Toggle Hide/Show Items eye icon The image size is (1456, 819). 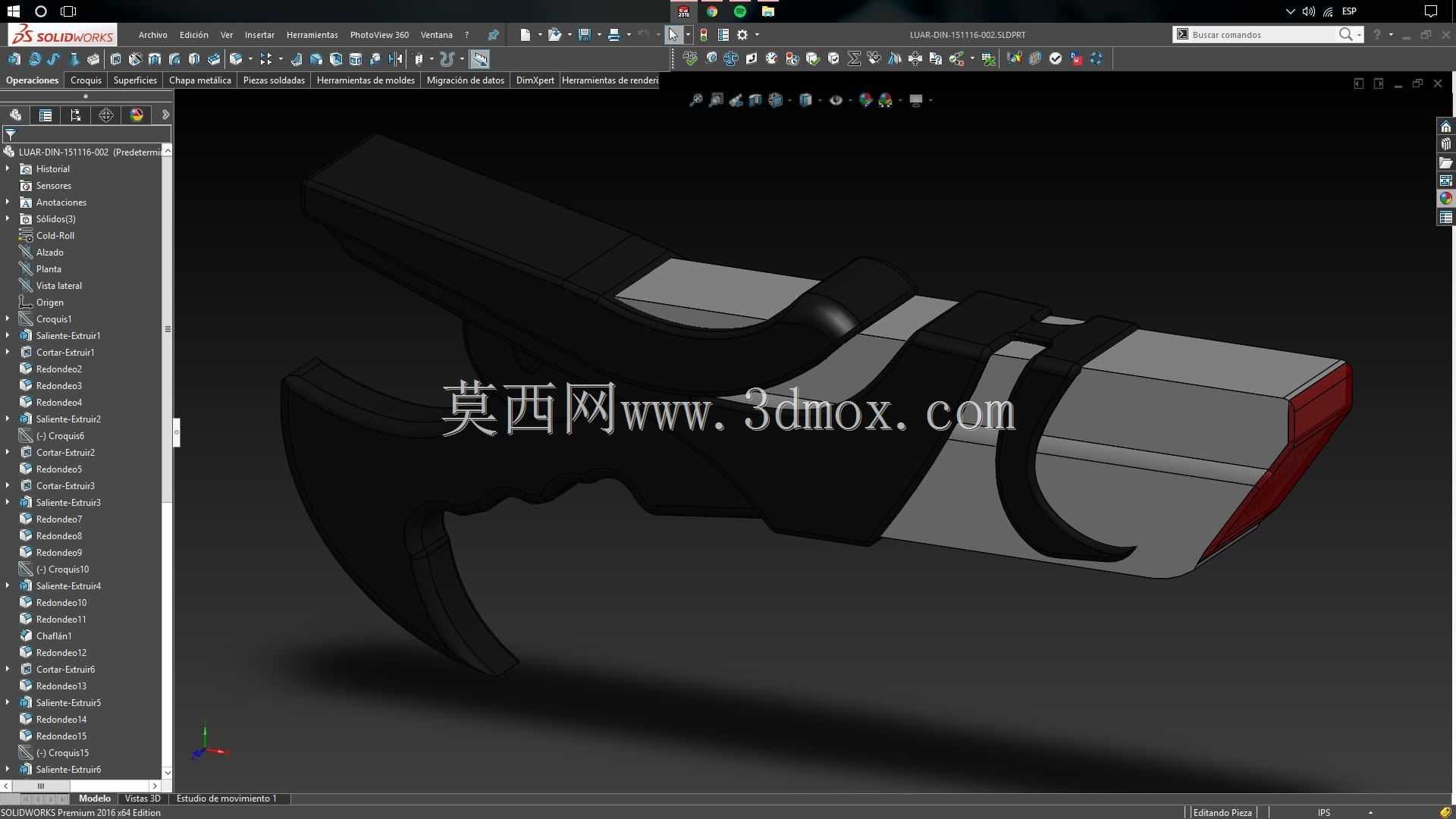[836, 100]
